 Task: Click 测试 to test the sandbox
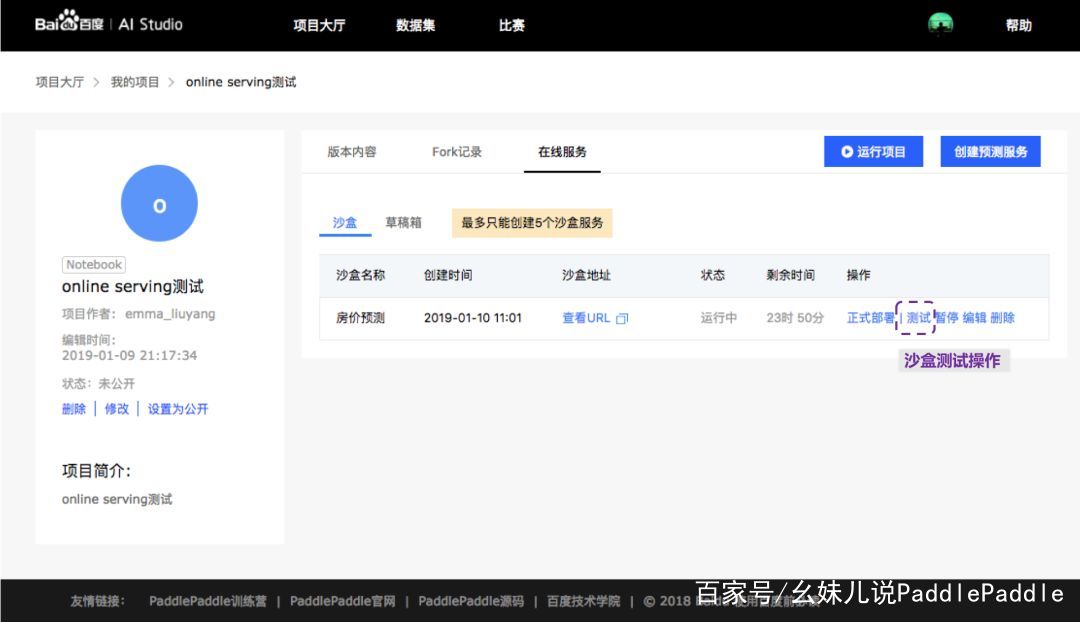pyautogui.click(x=918, y=318)
